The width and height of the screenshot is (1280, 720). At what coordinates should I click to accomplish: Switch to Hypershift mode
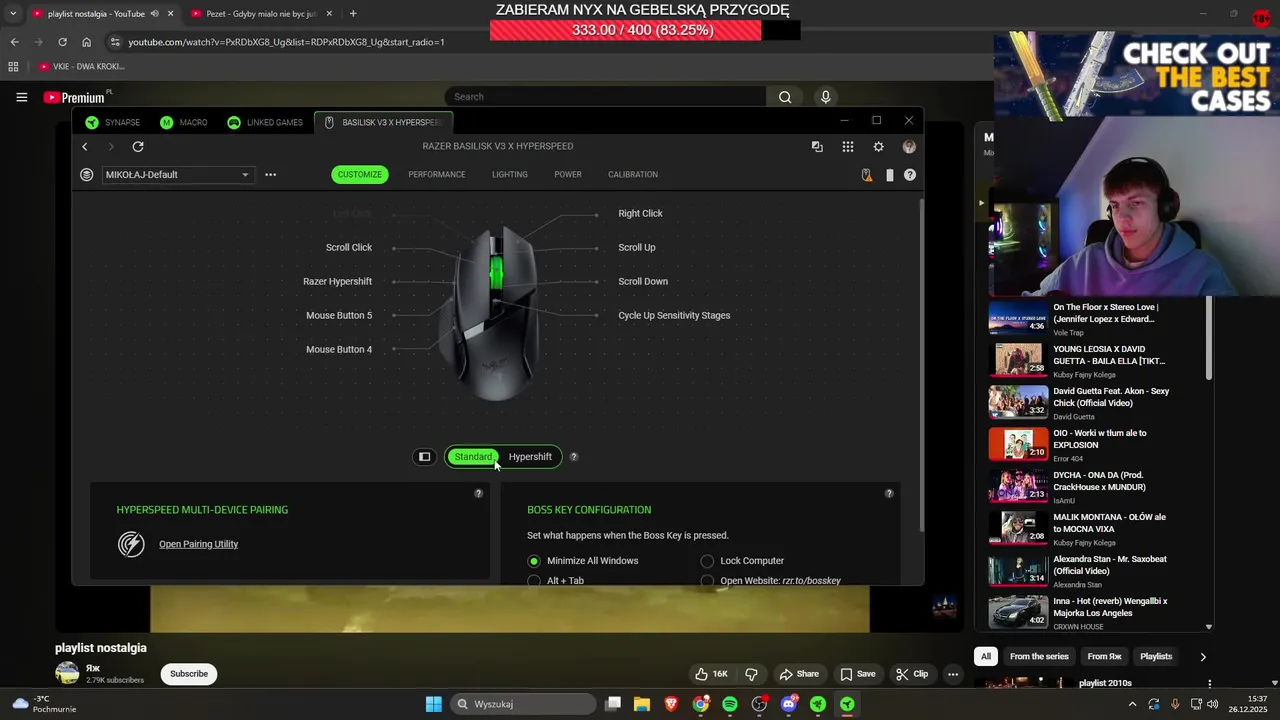(x=530, y=457)
